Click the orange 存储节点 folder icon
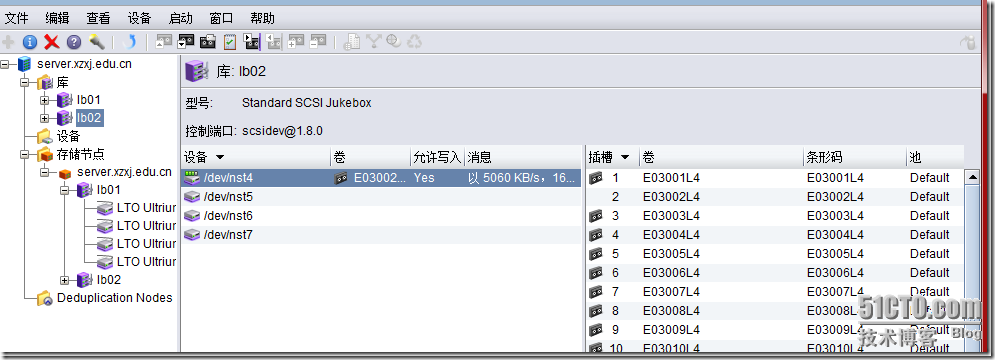995x360 pixels. click(44, 154)
